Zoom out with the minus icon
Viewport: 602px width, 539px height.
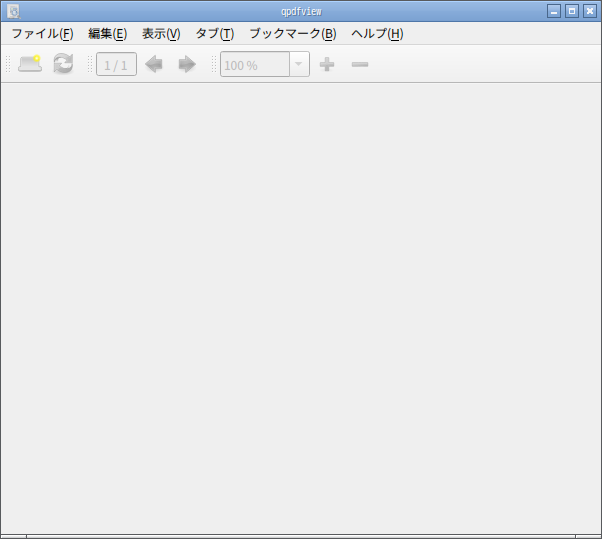[360, 64]
